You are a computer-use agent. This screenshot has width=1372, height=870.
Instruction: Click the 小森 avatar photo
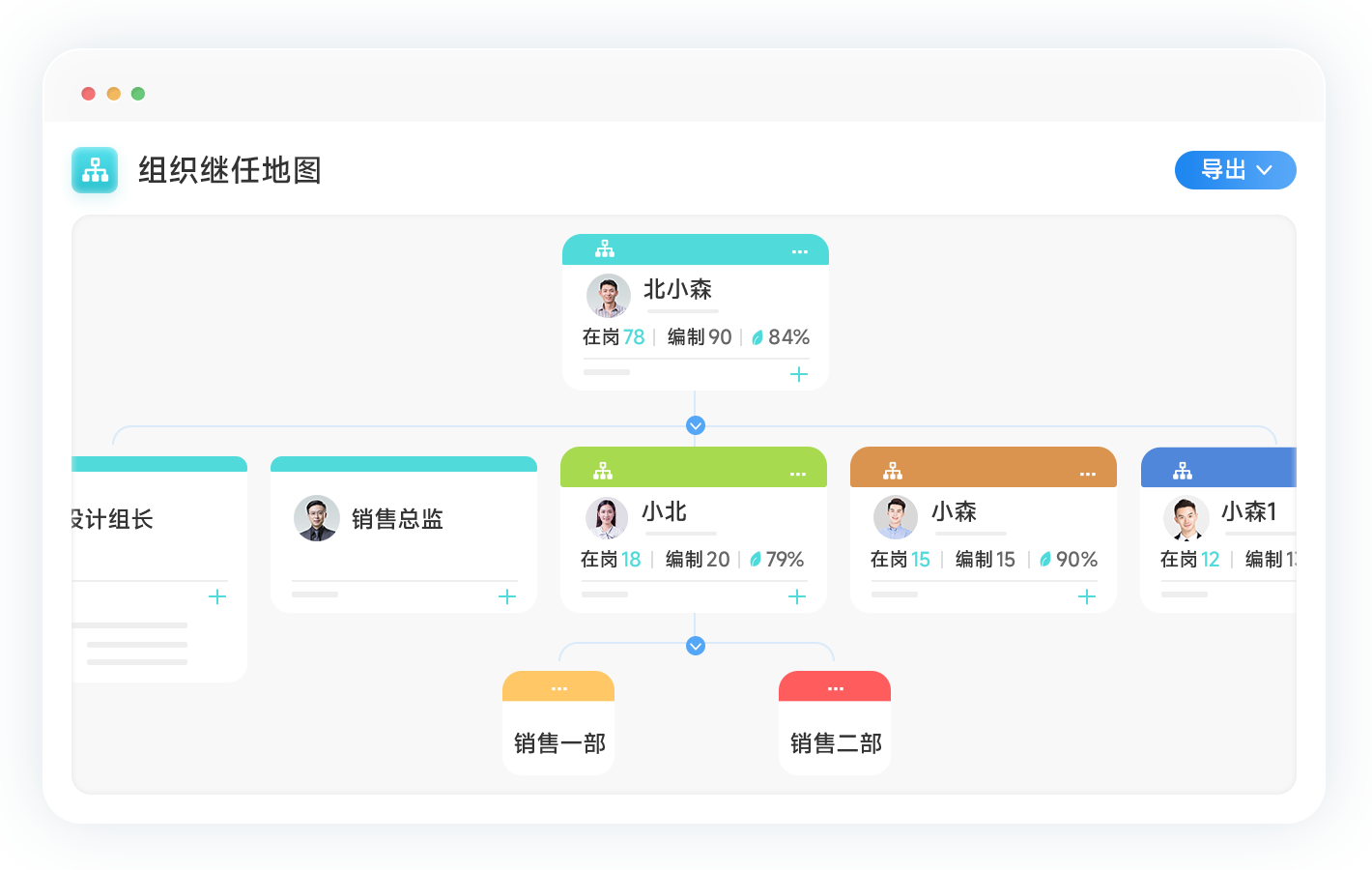pyautogui.click(x=896, y=518)
